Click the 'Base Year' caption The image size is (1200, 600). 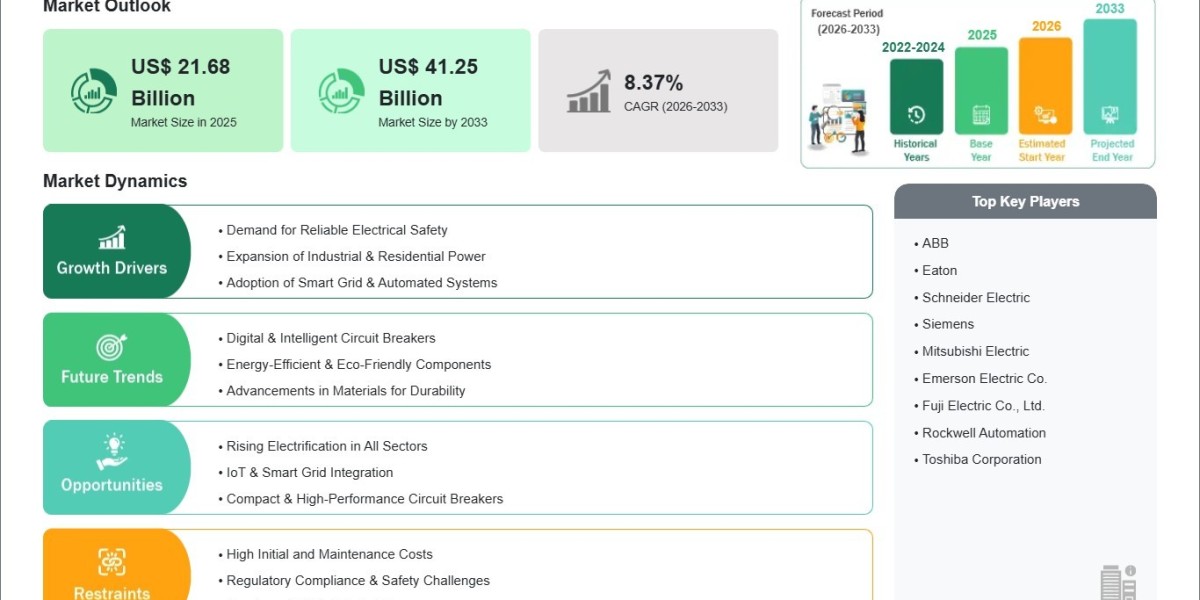981,150
